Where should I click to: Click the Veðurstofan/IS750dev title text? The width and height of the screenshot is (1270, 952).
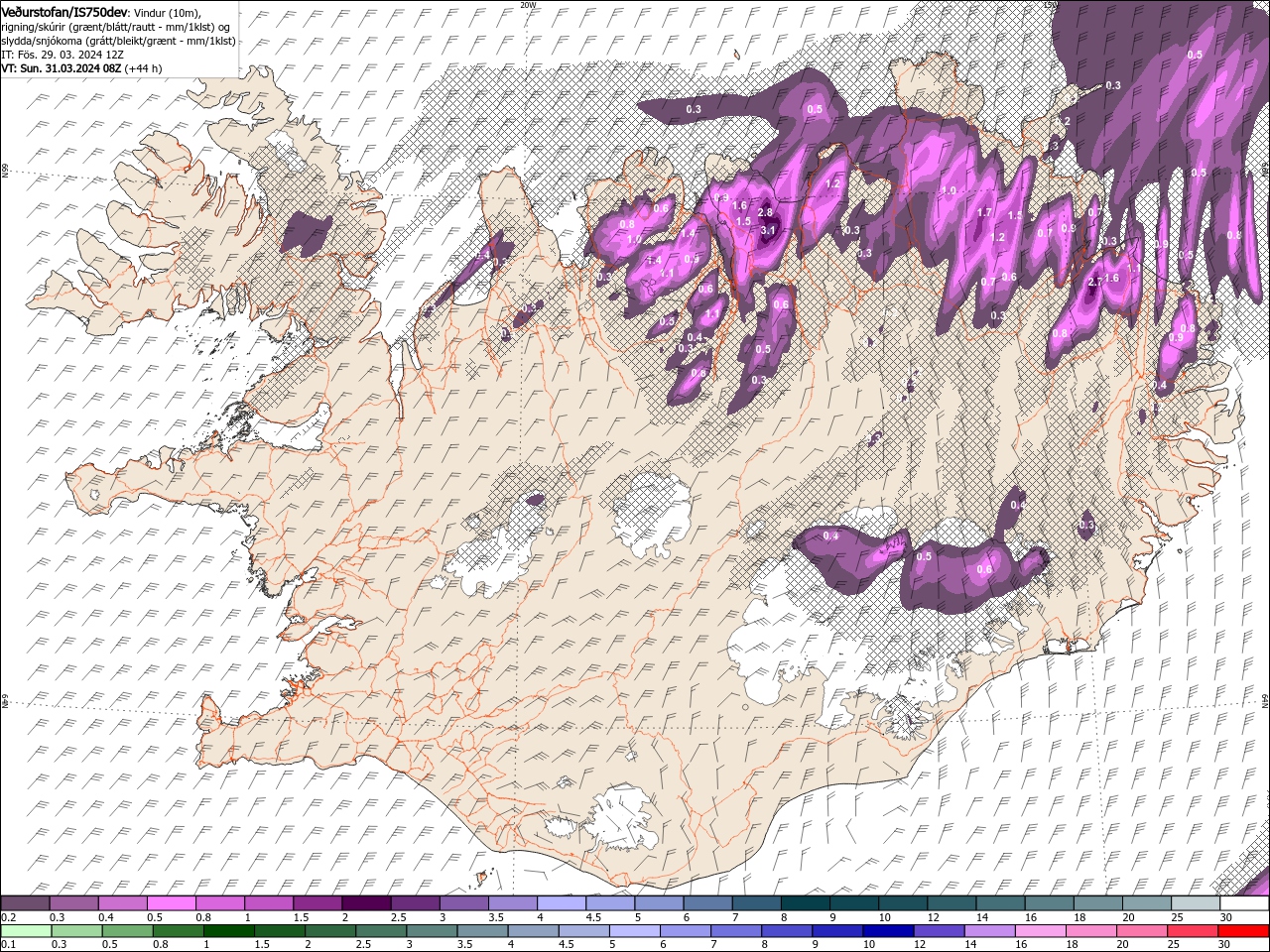coord(64,11)
